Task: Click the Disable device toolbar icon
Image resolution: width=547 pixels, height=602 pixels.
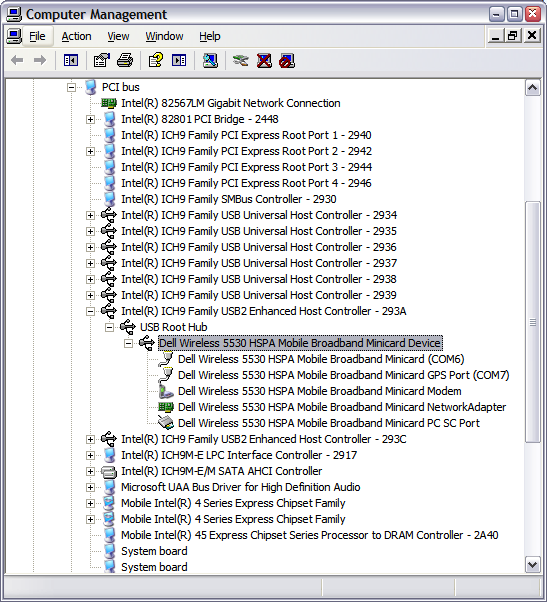Action: coord(287,60)
